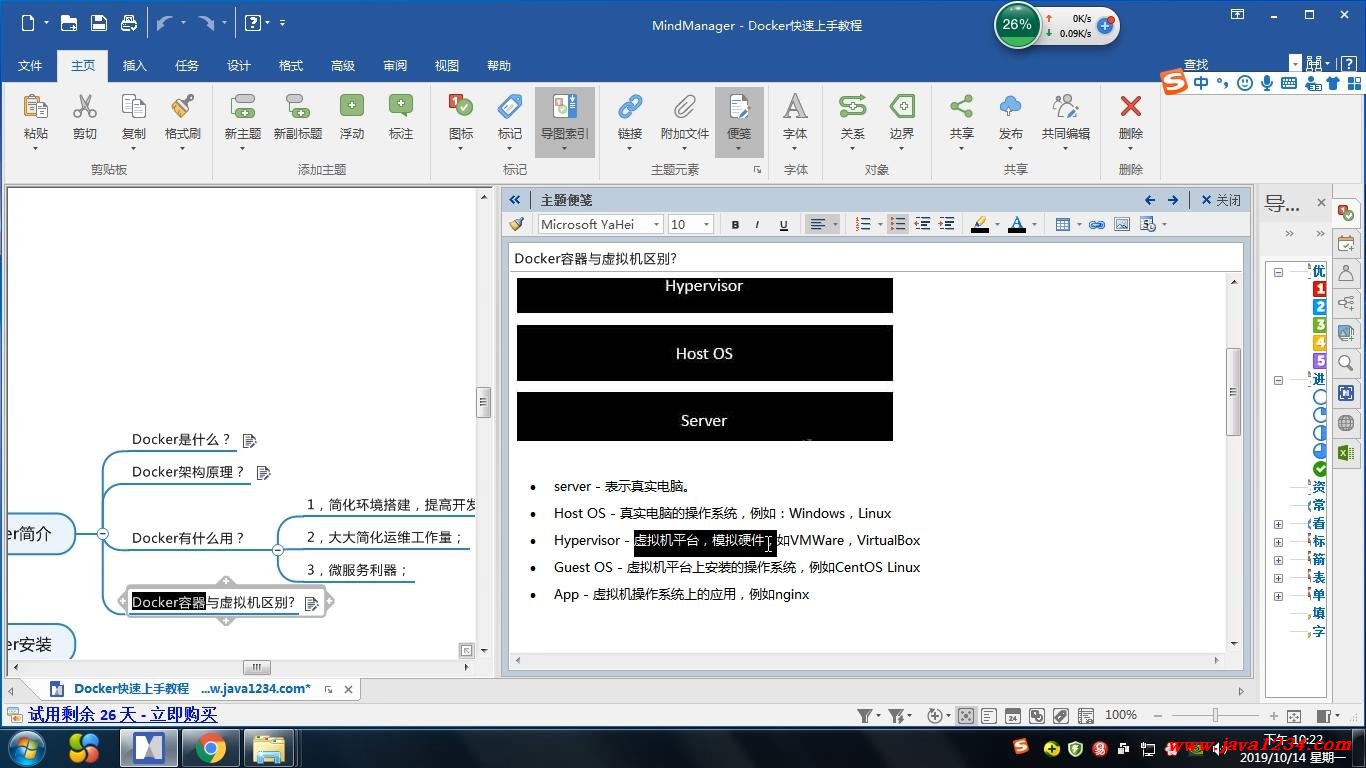Open note icon on Docker是什么 topic
This screenshot has width=1366, height=768.
250,440
